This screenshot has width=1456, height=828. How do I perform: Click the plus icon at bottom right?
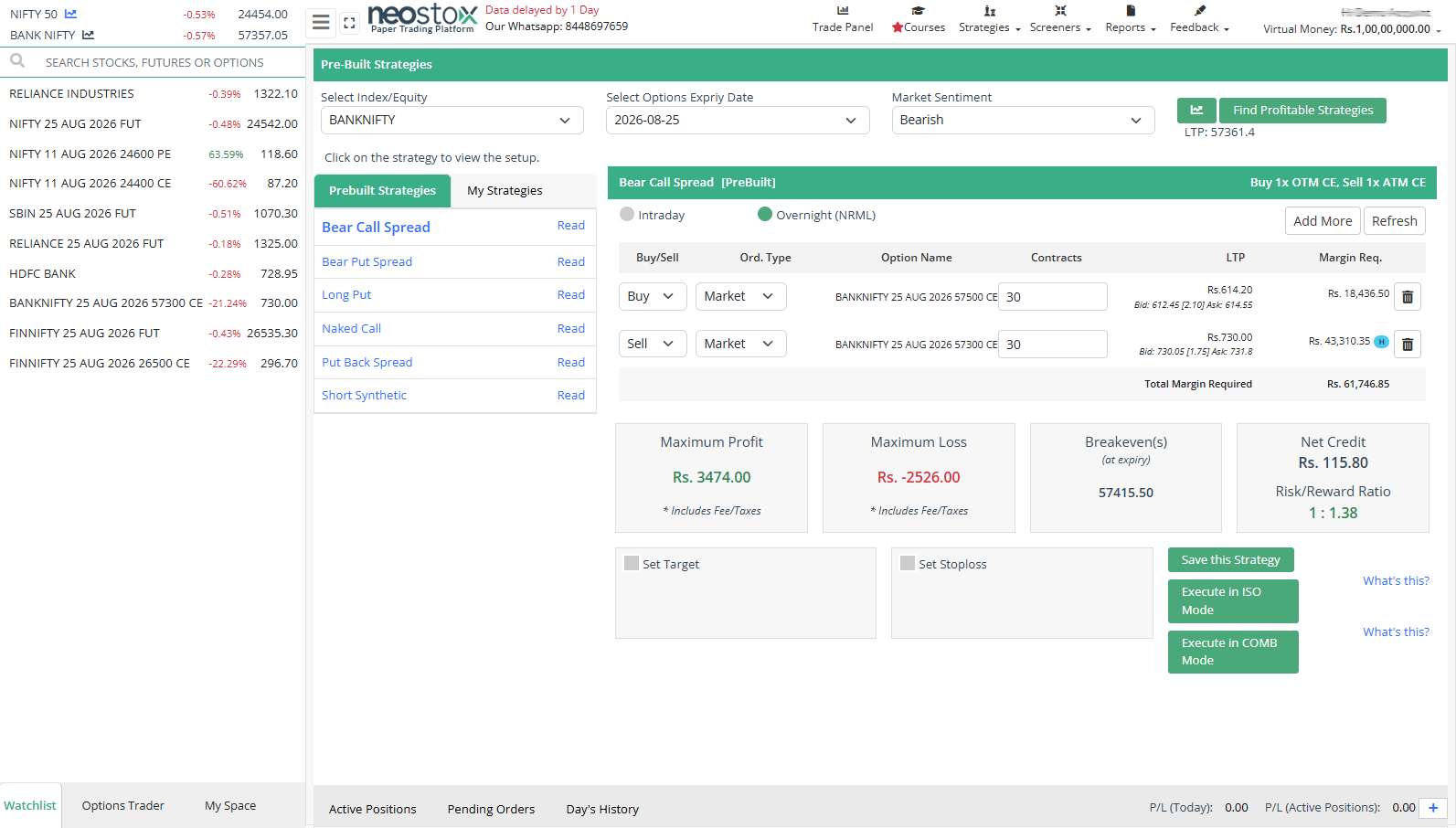tap(1433, 808)
